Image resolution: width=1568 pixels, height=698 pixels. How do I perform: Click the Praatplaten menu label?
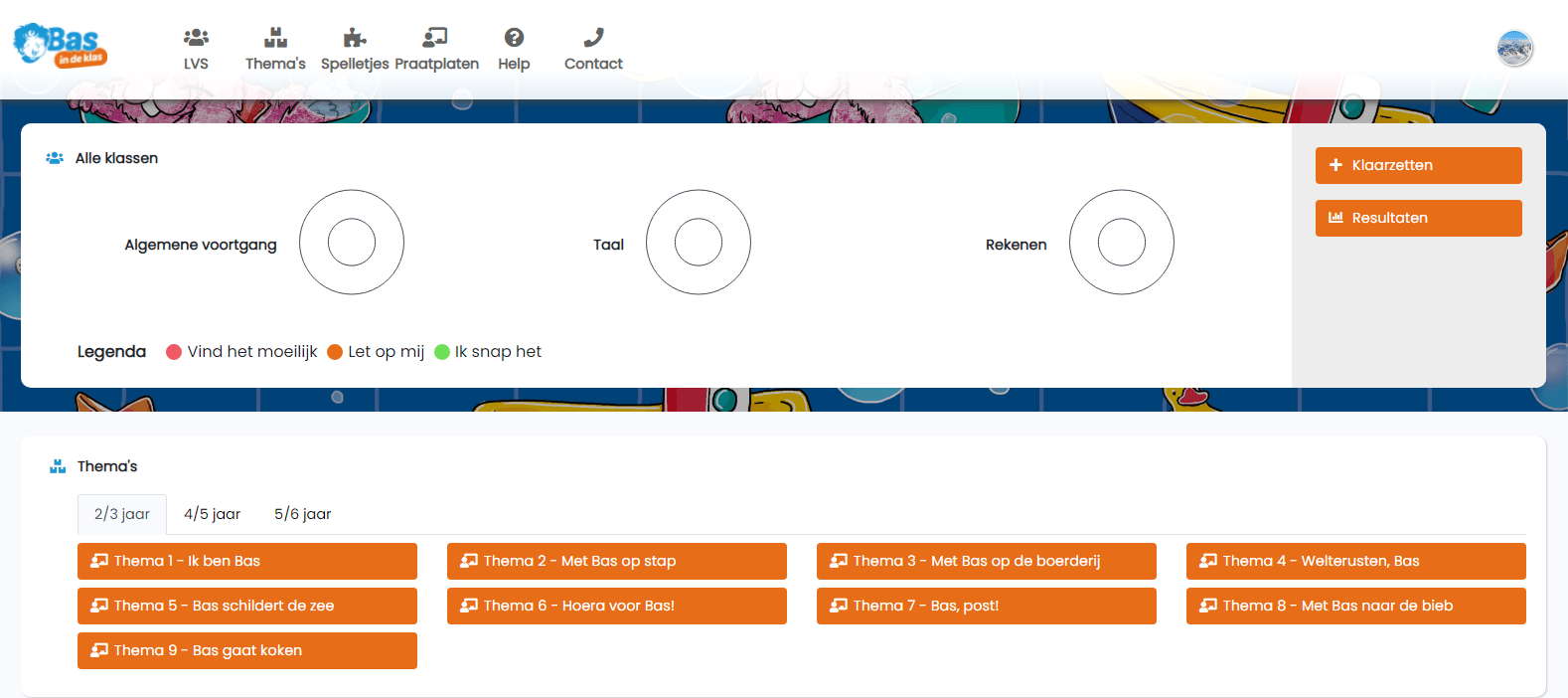click(x=436, y=64)
